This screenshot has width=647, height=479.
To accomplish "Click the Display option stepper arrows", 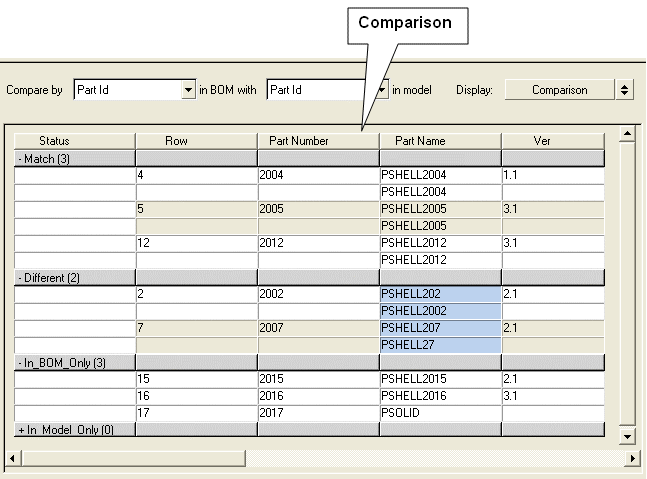I will coord(625,90).
